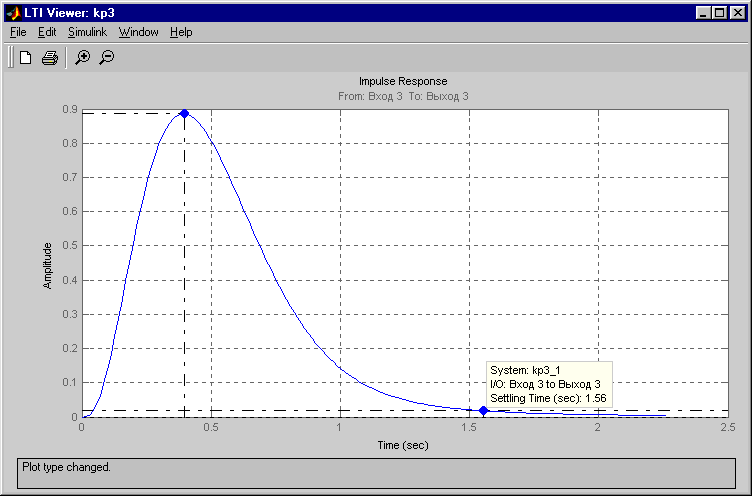Click the Amplitude axis label

(x=47, y=266)
